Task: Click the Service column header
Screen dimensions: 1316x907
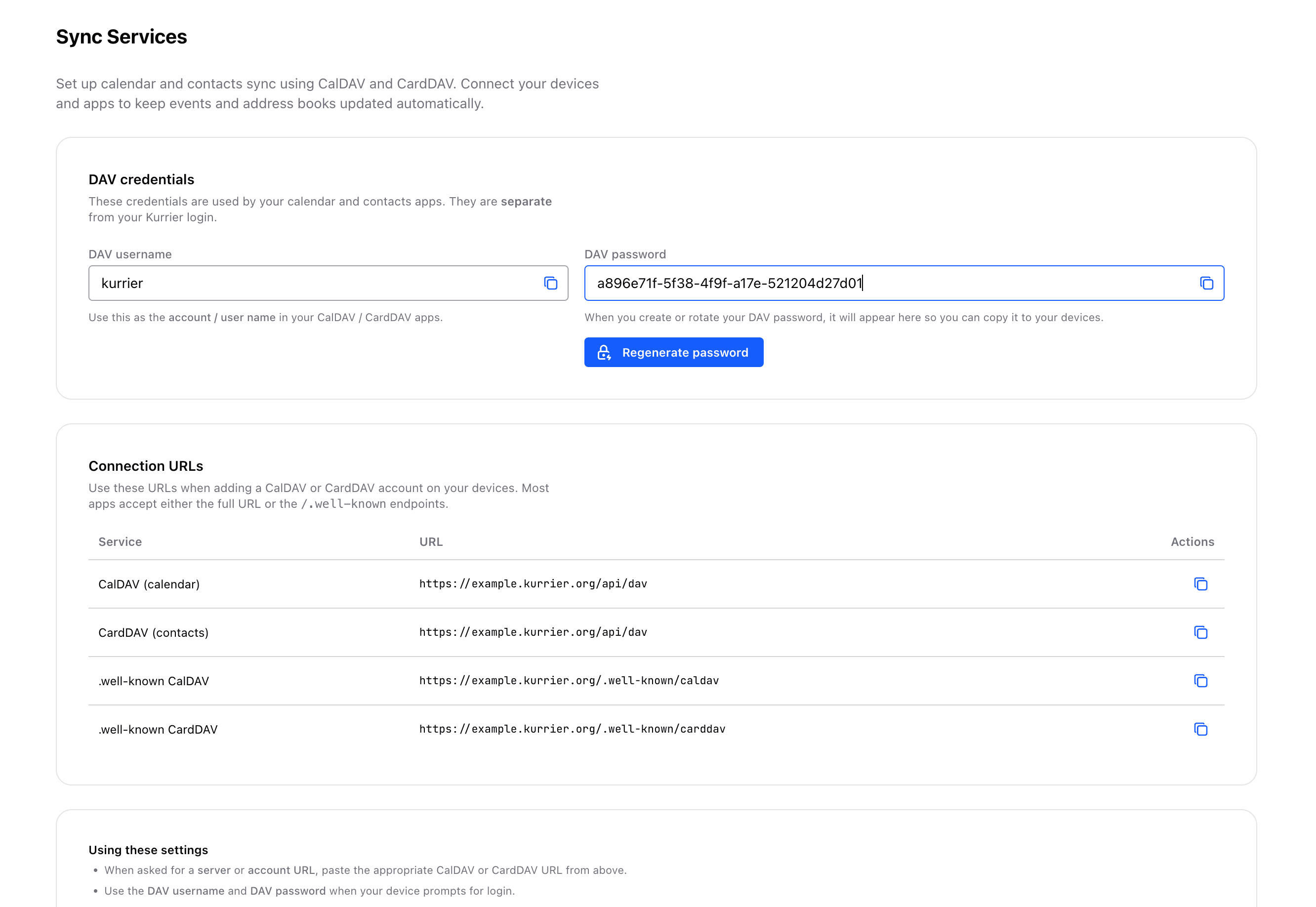Action: point(120,541)
